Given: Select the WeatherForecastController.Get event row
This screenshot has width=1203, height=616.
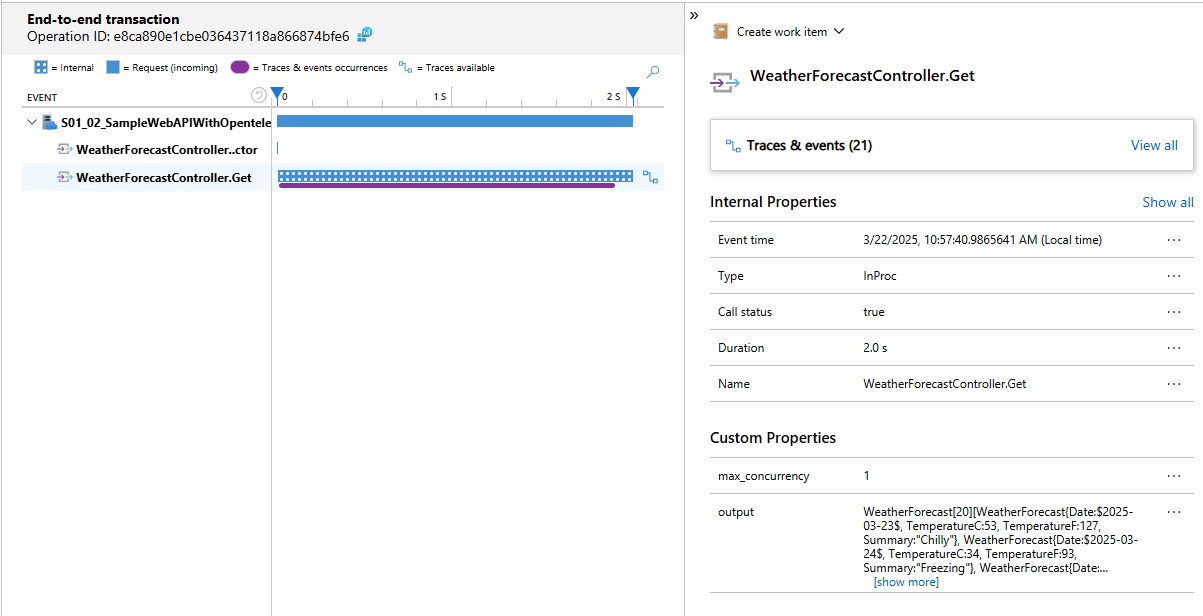Looking at the screenshot, I should pyautogui.click(x=163, y=178).
